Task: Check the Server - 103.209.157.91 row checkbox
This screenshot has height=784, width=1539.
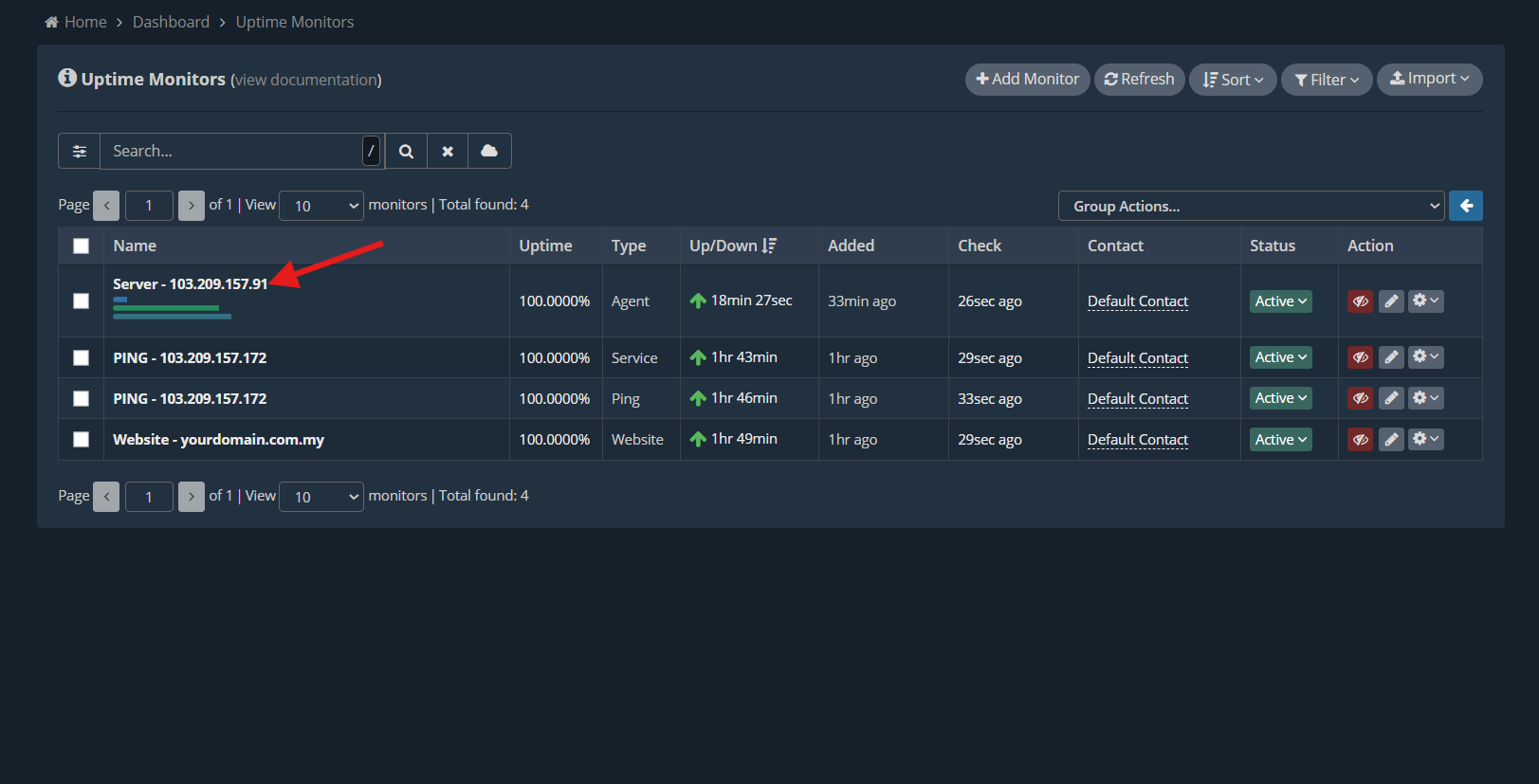Action: coord(82,301)
